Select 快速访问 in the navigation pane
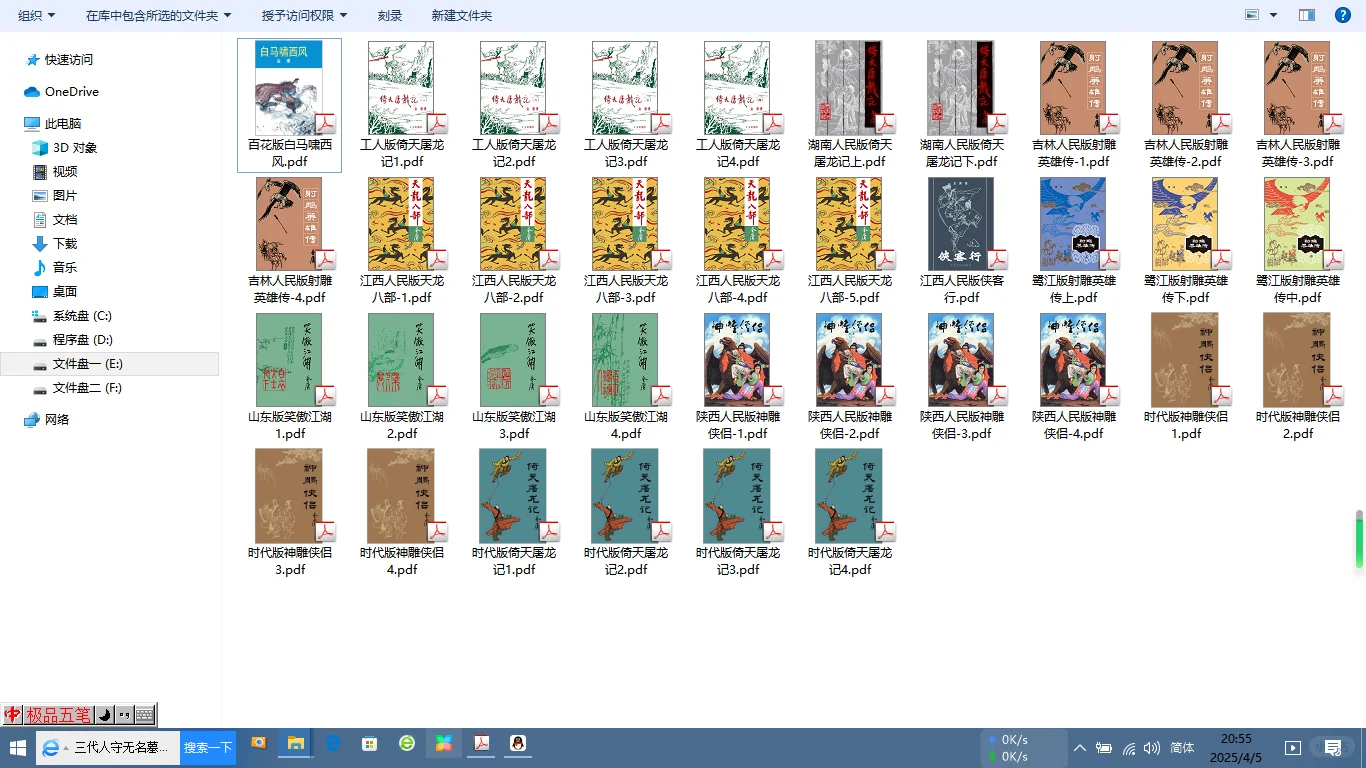Image resolution: width=1366 pixels, height=768 pixels. pos(59,60)
